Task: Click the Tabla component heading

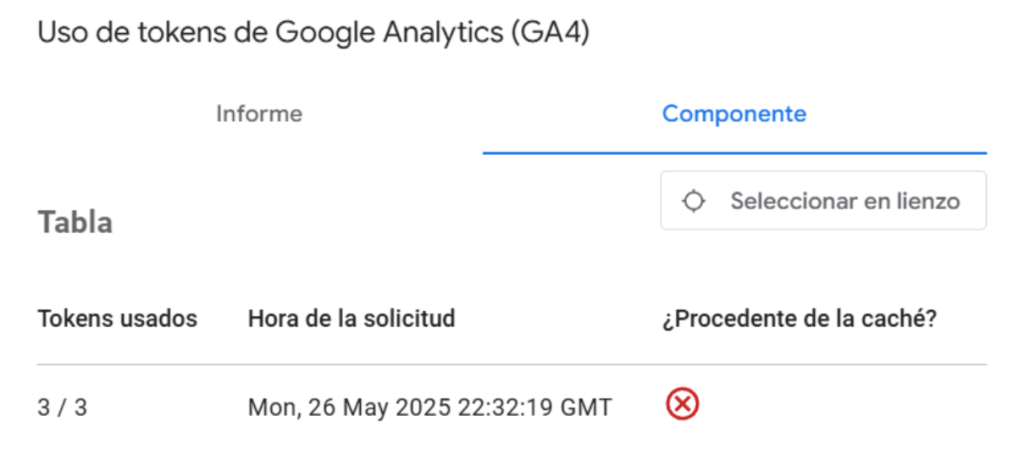Action: click(75, 223)
